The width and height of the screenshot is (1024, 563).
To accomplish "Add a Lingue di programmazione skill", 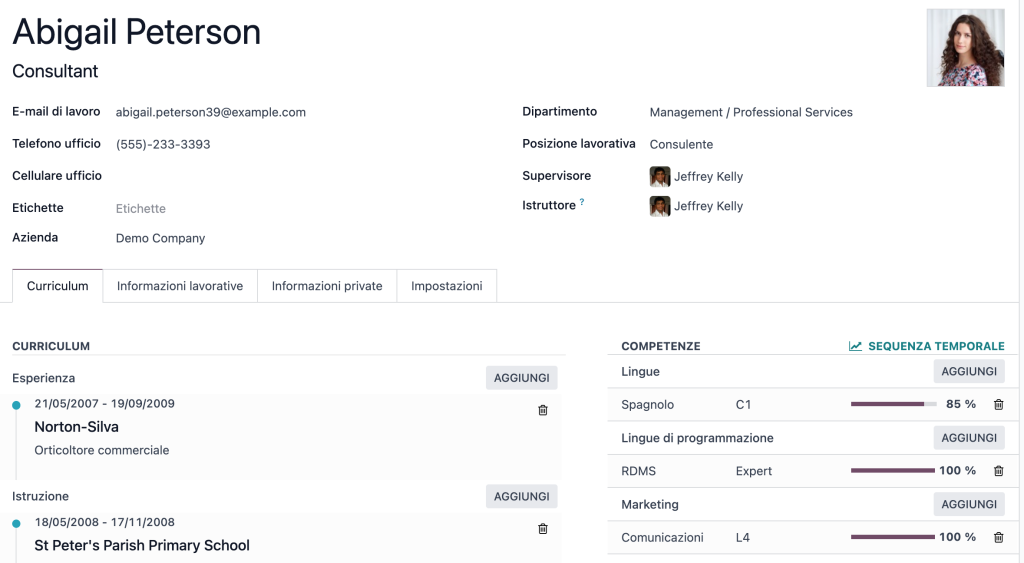I will click(x=968, y=438).
